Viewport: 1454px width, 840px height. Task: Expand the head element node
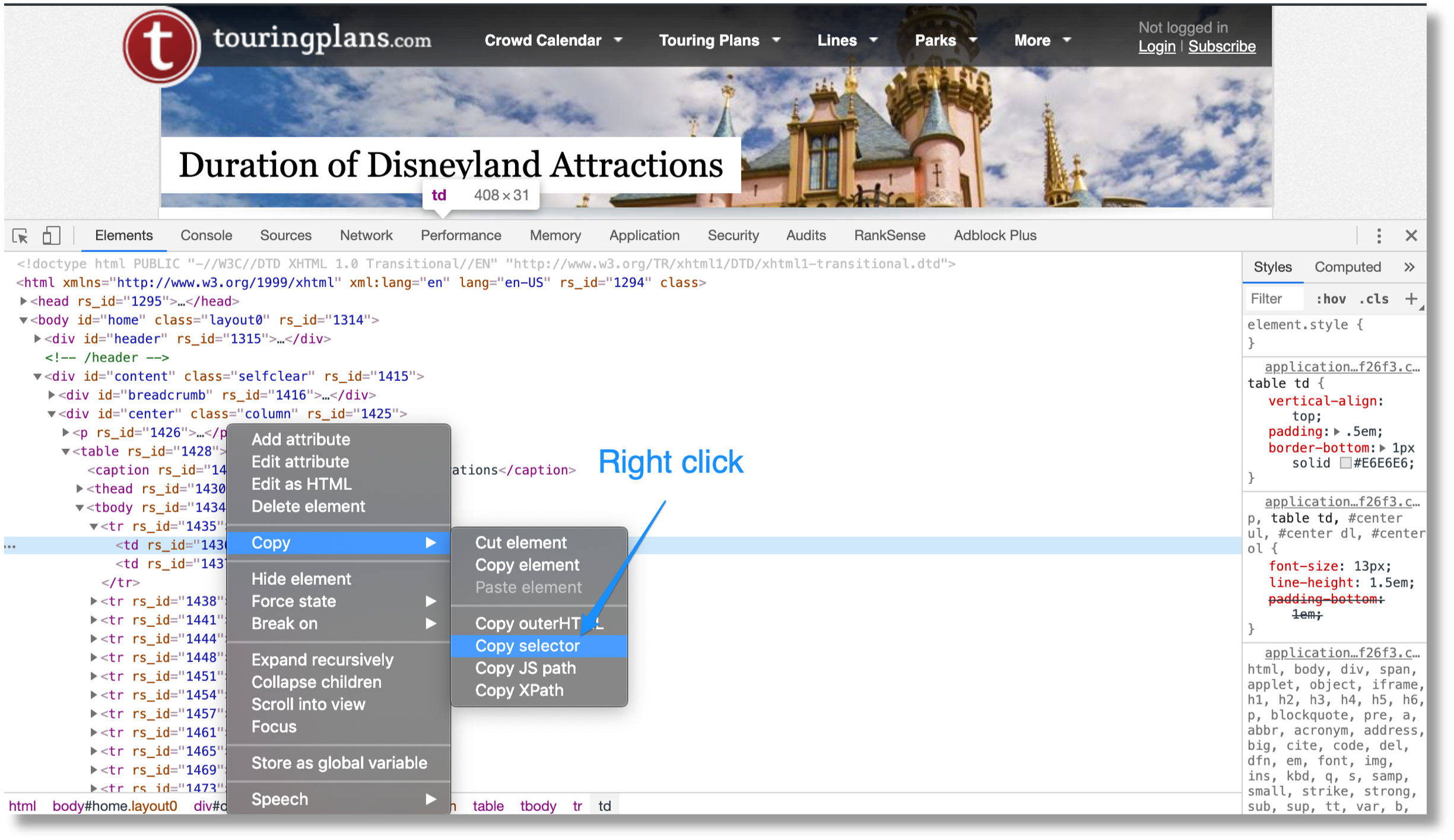pyautogui.click(x=23, y=301)
